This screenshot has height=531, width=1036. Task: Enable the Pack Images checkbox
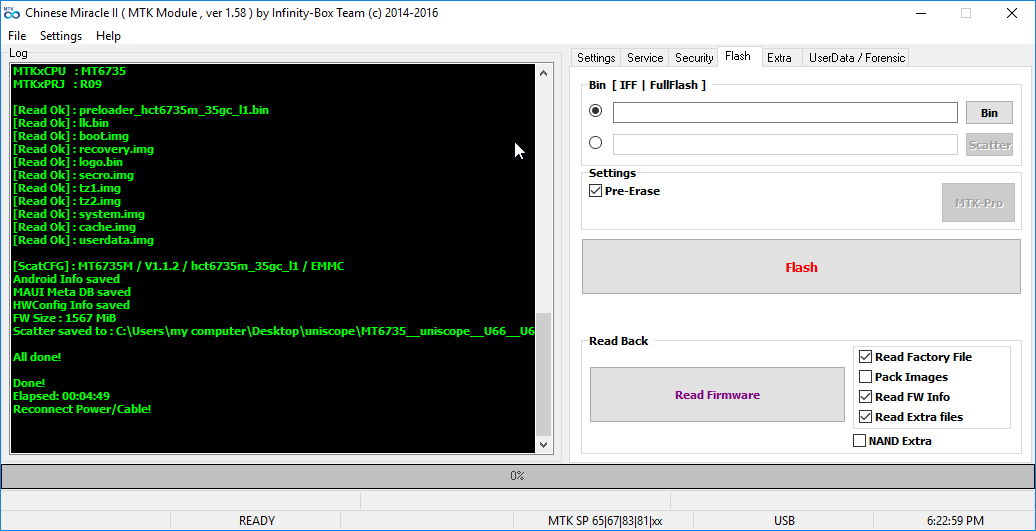[866, 377]
